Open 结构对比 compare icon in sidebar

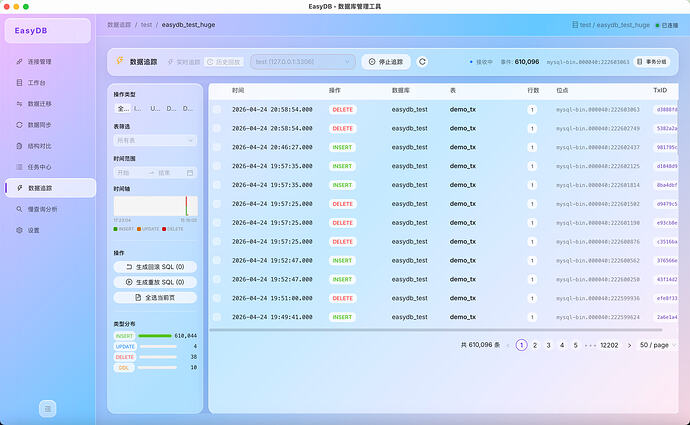[19, 146]
